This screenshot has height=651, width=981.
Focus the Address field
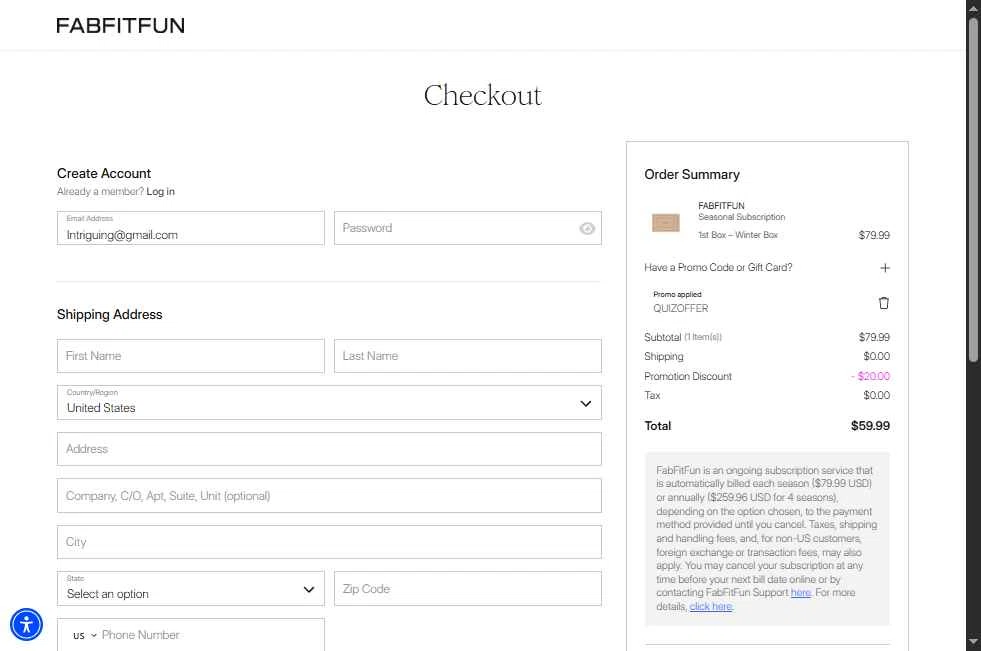329,449
